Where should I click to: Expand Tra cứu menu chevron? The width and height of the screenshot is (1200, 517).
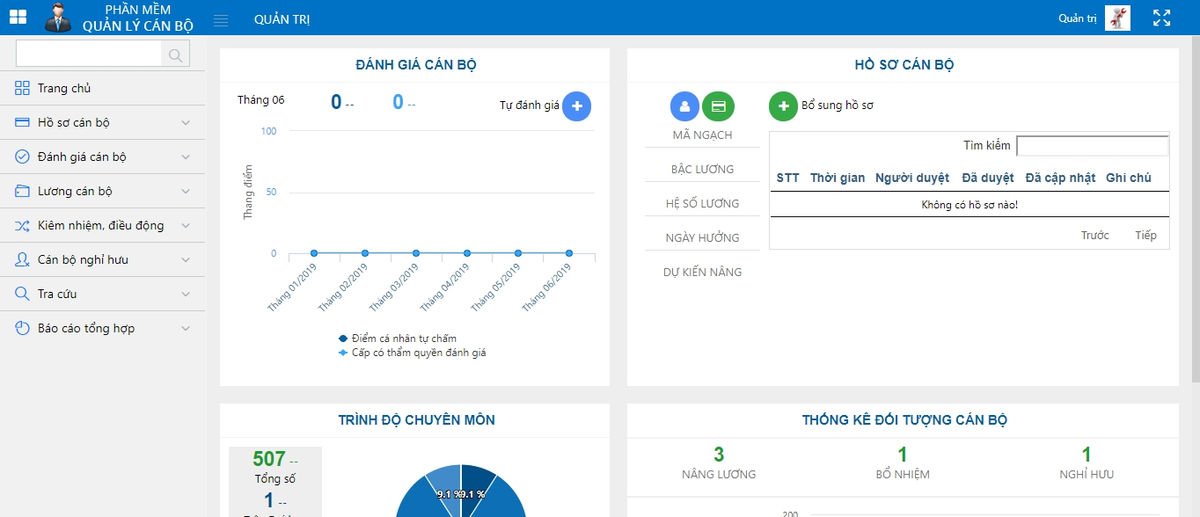click(185, 294)
